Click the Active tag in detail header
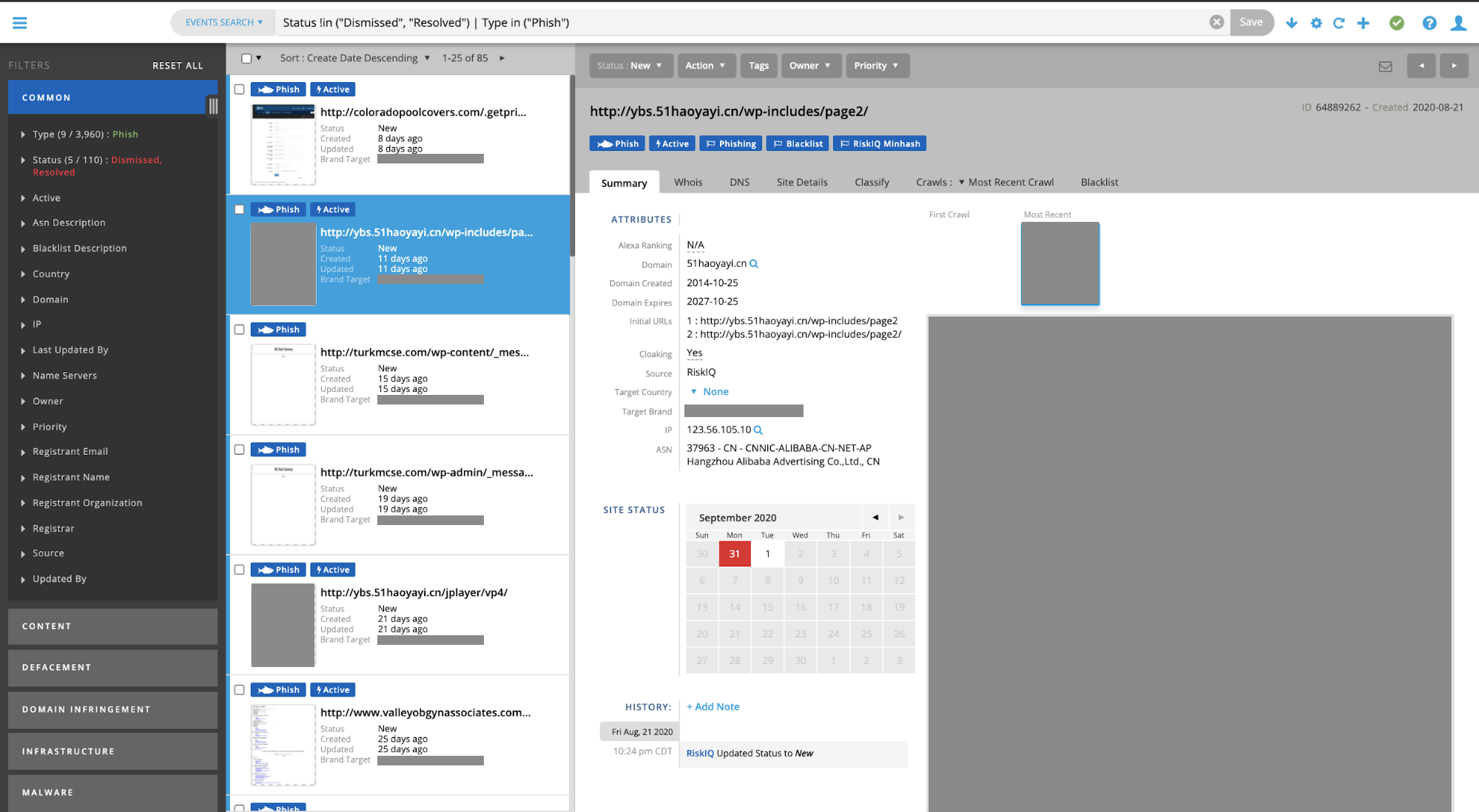1479x812 pixels. point(672,143)
